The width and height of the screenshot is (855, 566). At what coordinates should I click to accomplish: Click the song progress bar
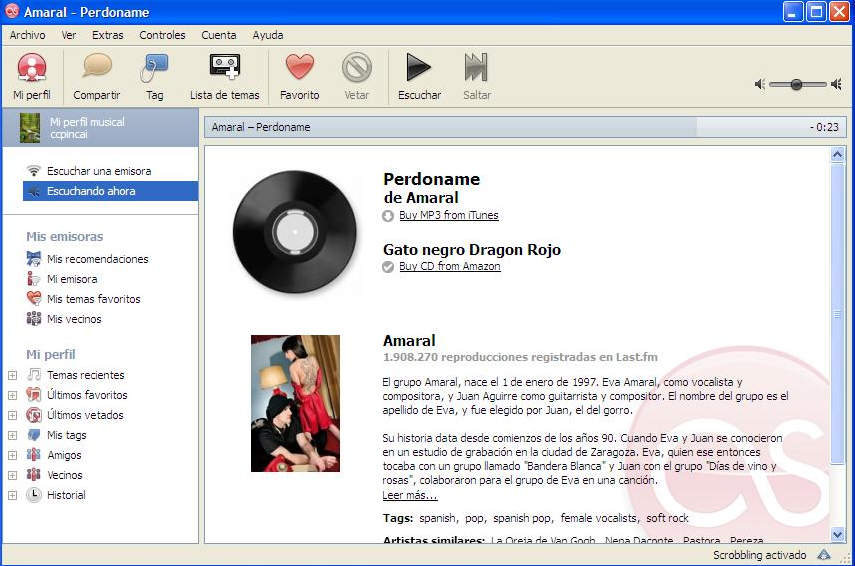(525, 127)
